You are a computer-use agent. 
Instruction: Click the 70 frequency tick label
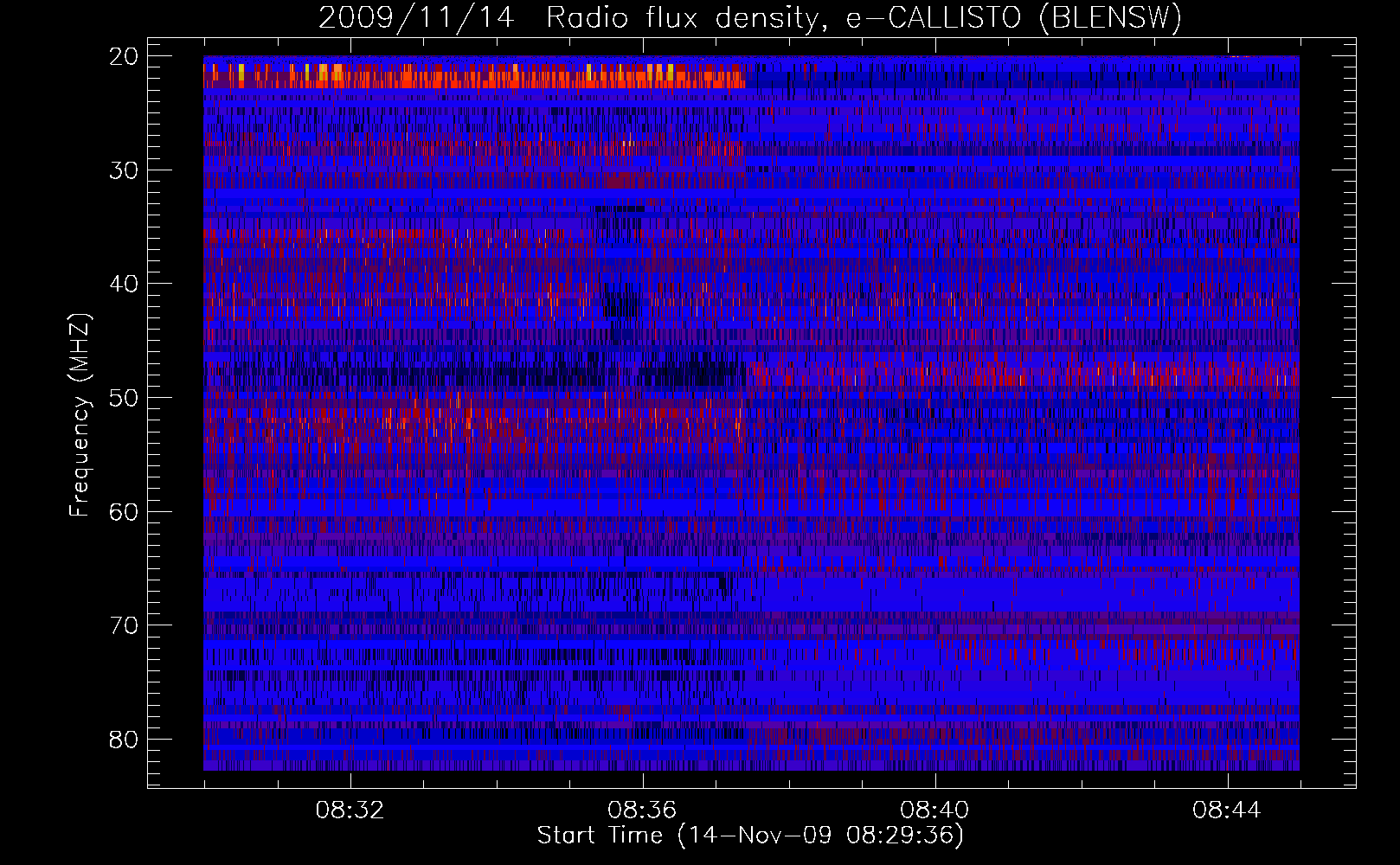tap(124, 626)
